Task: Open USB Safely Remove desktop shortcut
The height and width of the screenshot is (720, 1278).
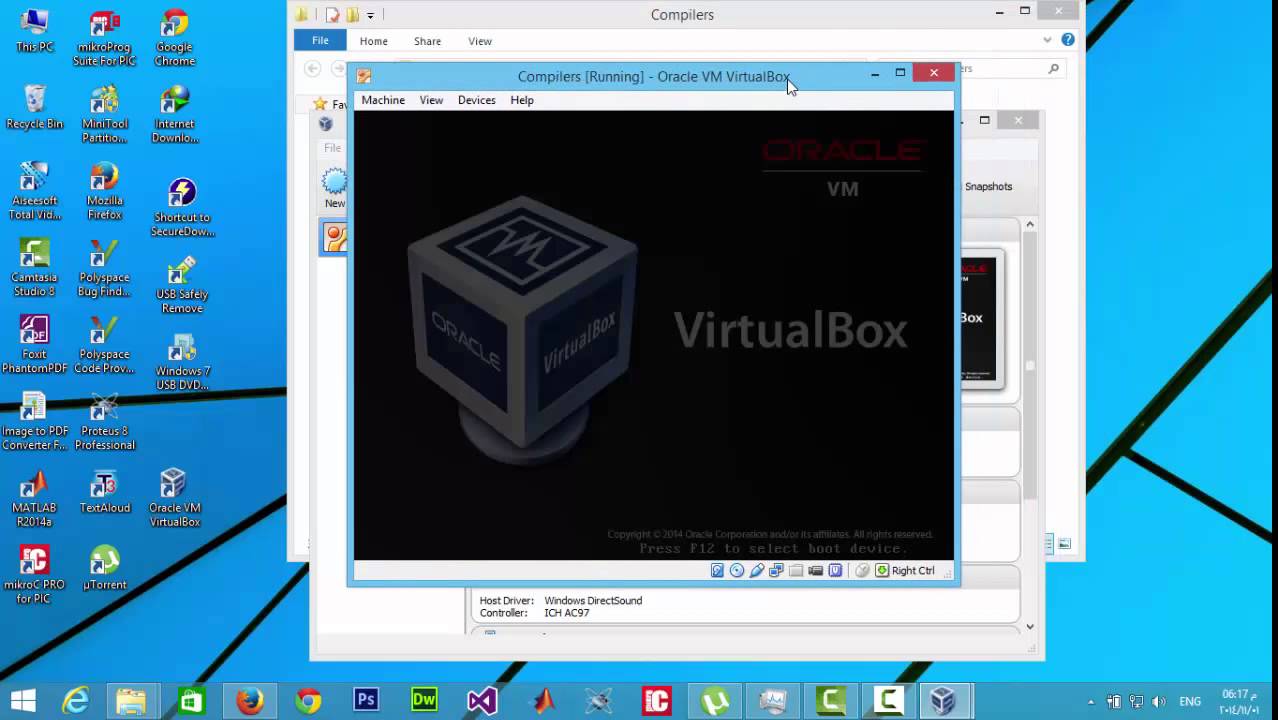Action: 182,285
